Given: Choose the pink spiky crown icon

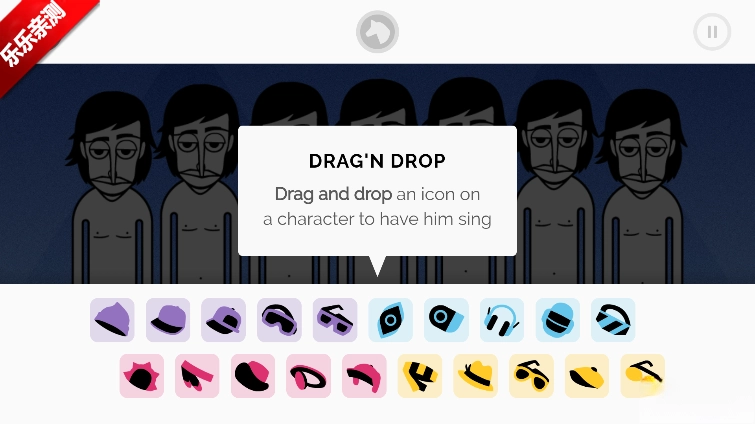Looking at the screenshot, I should pos(142,376).
